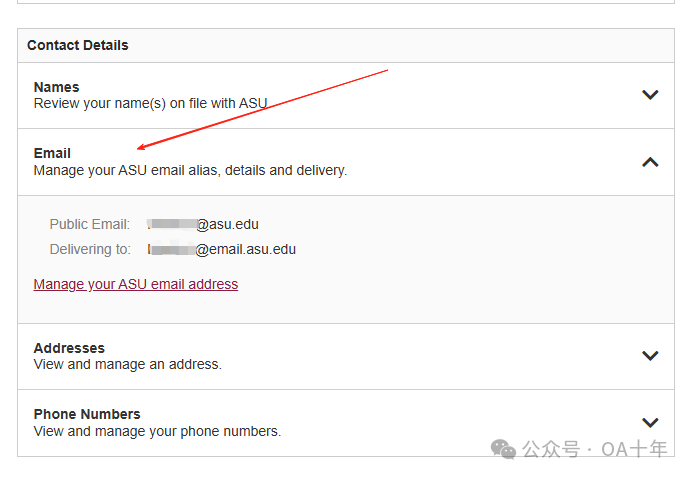Click 'View and manage your phone numbers' text

click(157, 431)
